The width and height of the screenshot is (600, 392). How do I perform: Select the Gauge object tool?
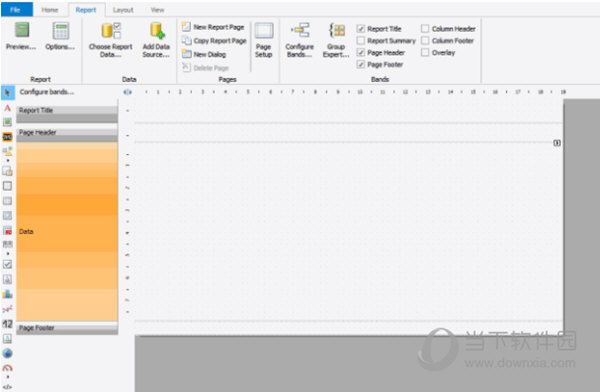tap(7, 368)
